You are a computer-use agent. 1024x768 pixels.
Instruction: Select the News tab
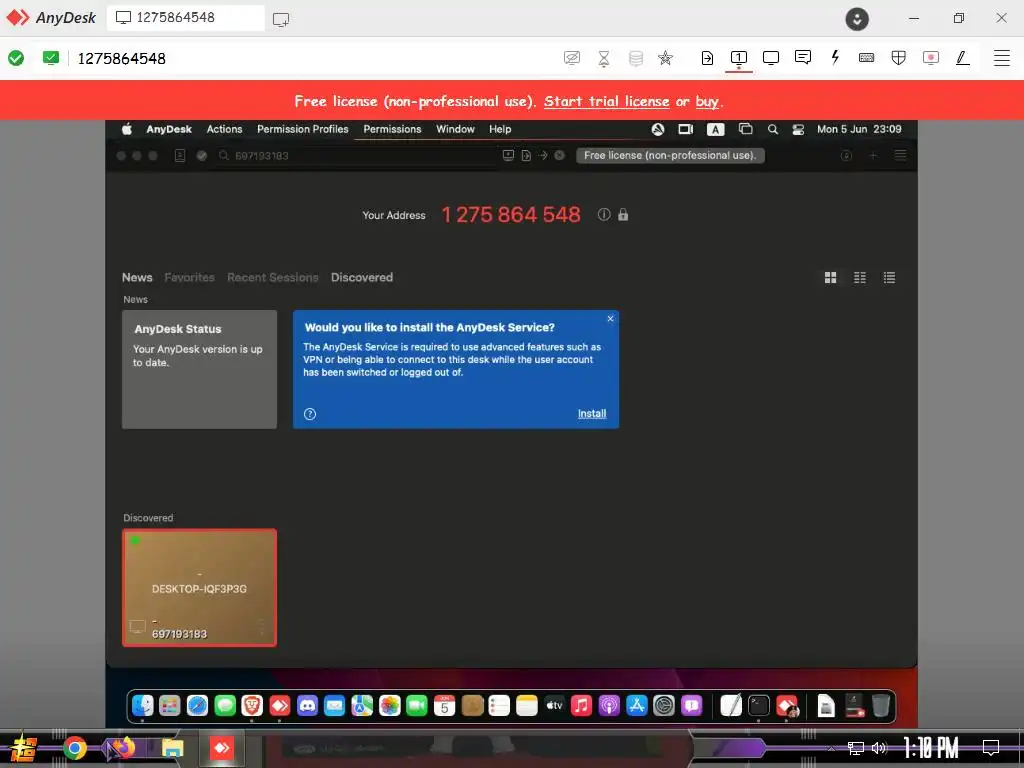[x=137, y=278]
